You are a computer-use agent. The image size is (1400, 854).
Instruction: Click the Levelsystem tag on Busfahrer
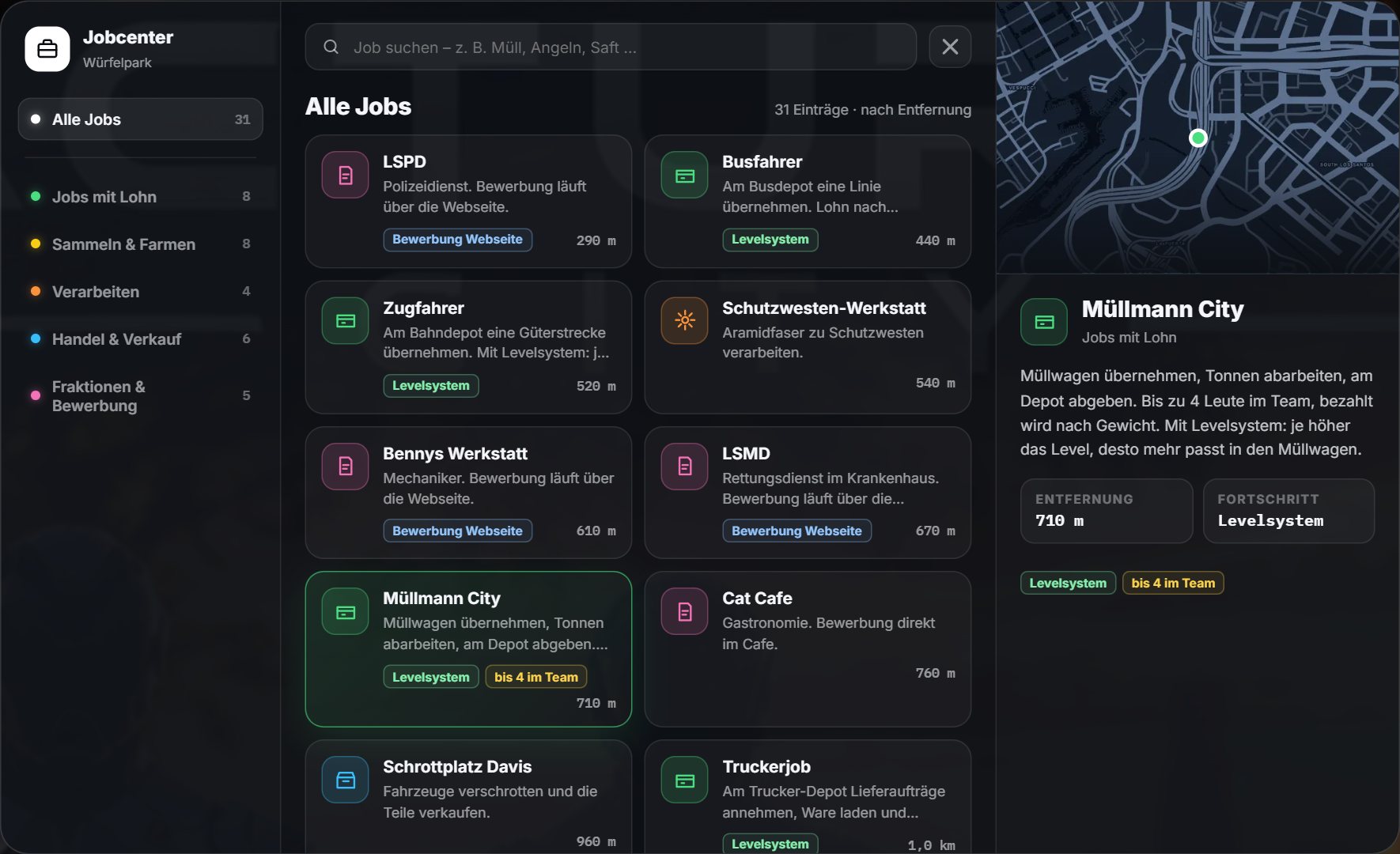click(x=770, y=240)
